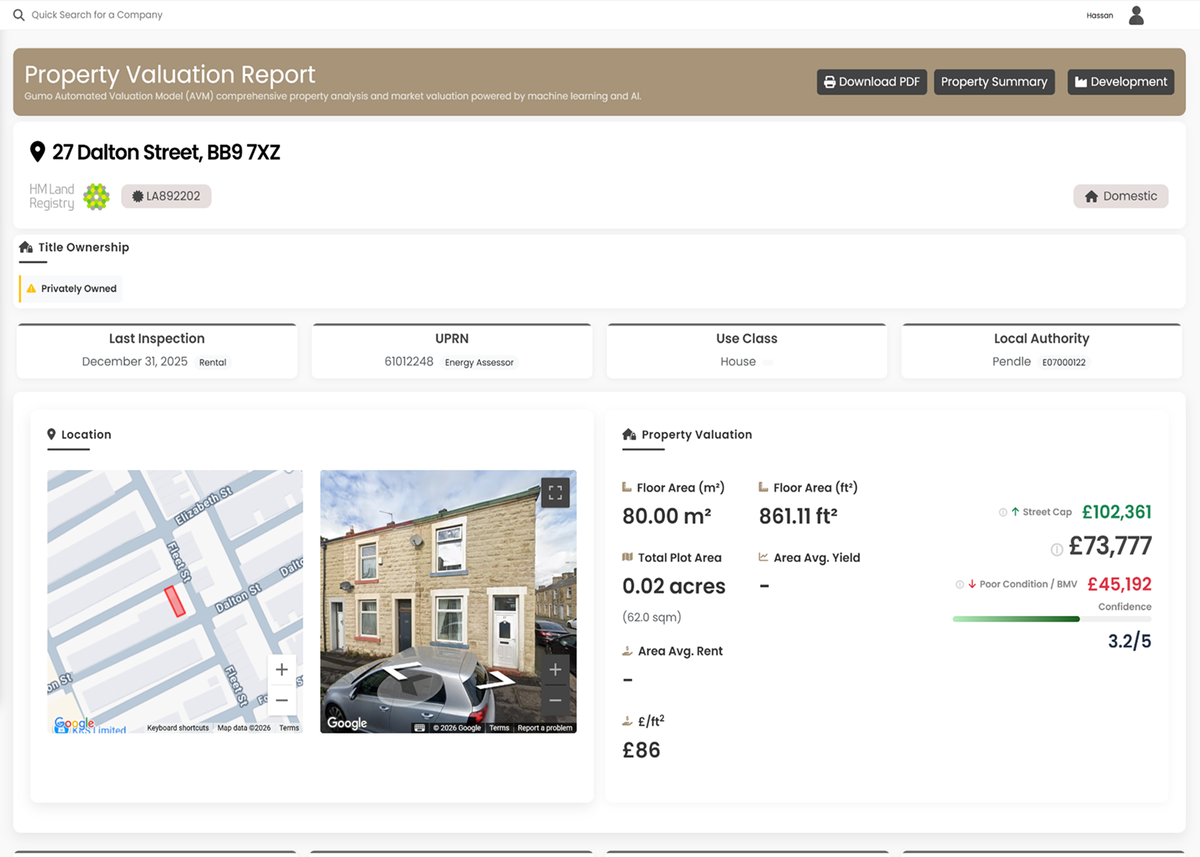The image size is (1200, 857).
Task: Download the report as PDF
Action: (x=871, y=82)
